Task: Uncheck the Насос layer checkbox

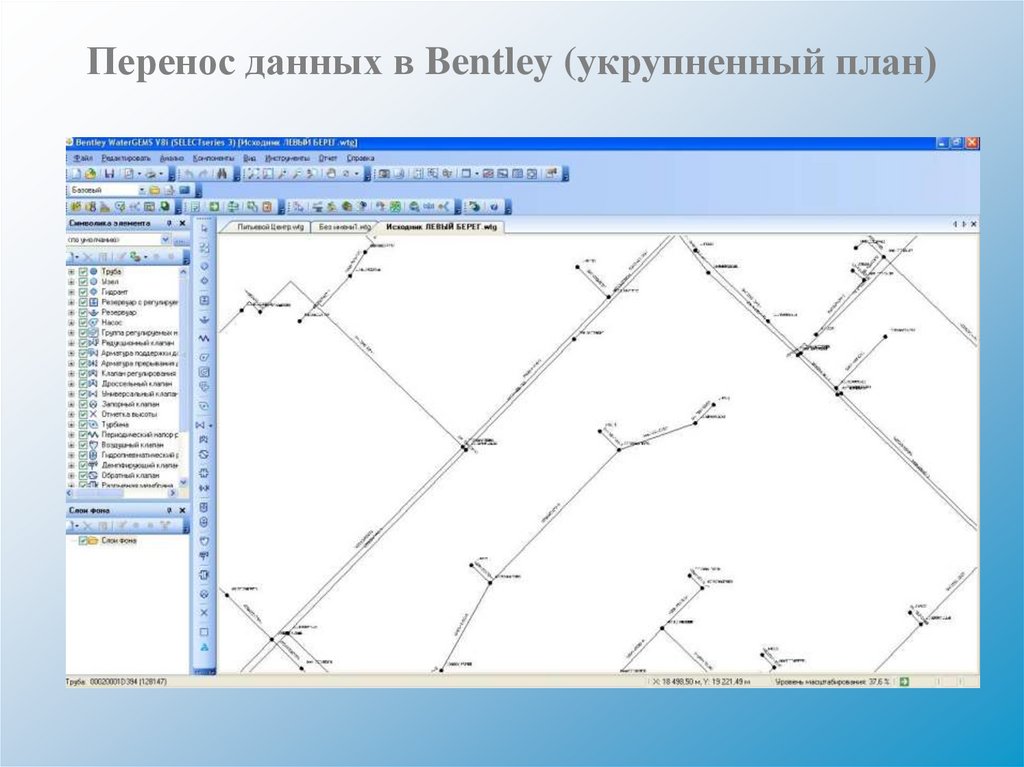Action: pyautogui.click(x=83, y=323)
